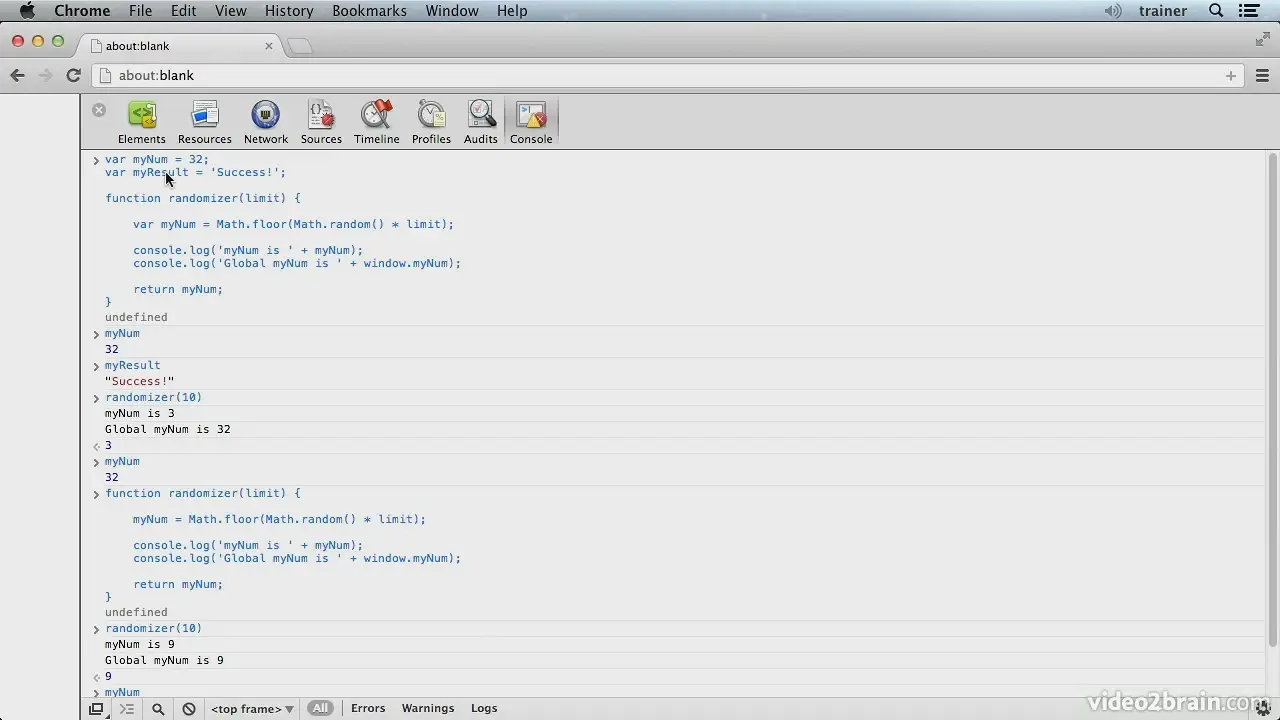This screenshot has width=1280, height=720.
Task: Open the Apple menu
Action: (27, 11)
